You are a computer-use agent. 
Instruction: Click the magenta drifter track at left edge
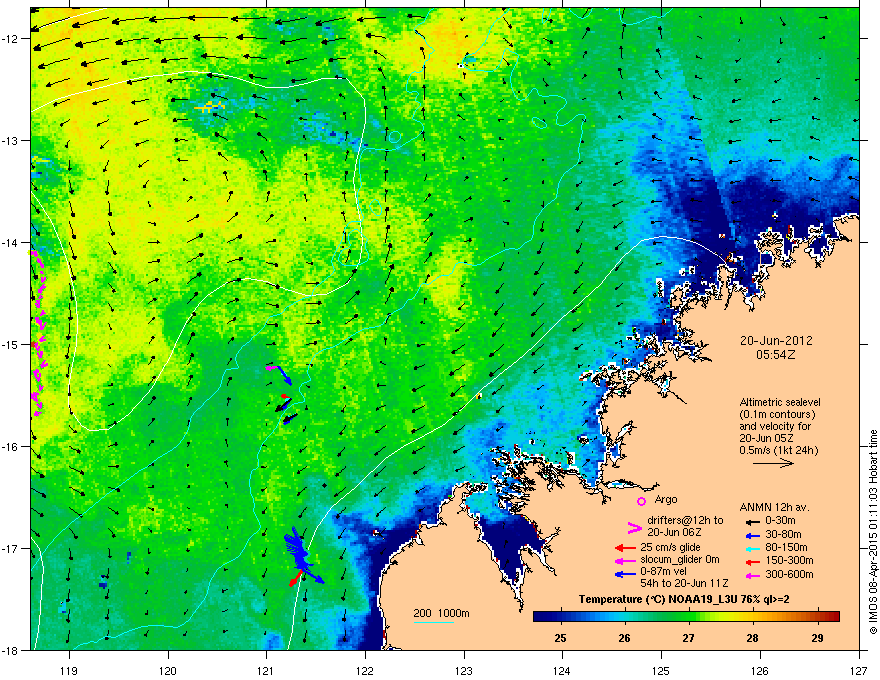(x=38, y=332)
